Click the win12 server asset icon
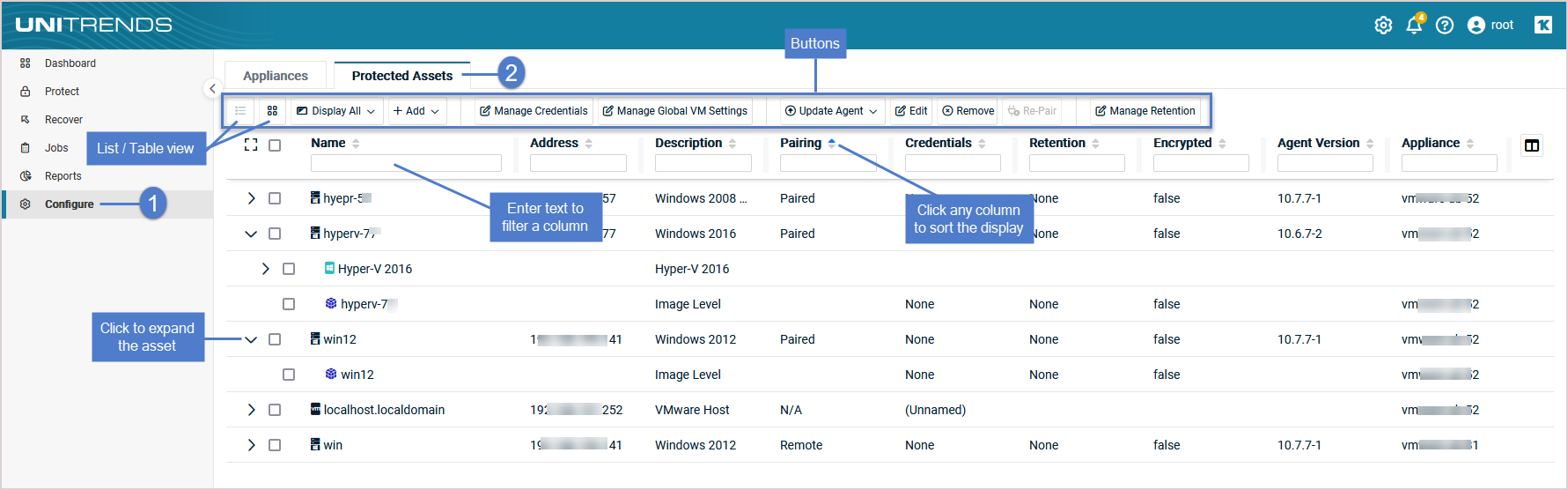Screen dimensions: 1568x490 click(315, 338)
